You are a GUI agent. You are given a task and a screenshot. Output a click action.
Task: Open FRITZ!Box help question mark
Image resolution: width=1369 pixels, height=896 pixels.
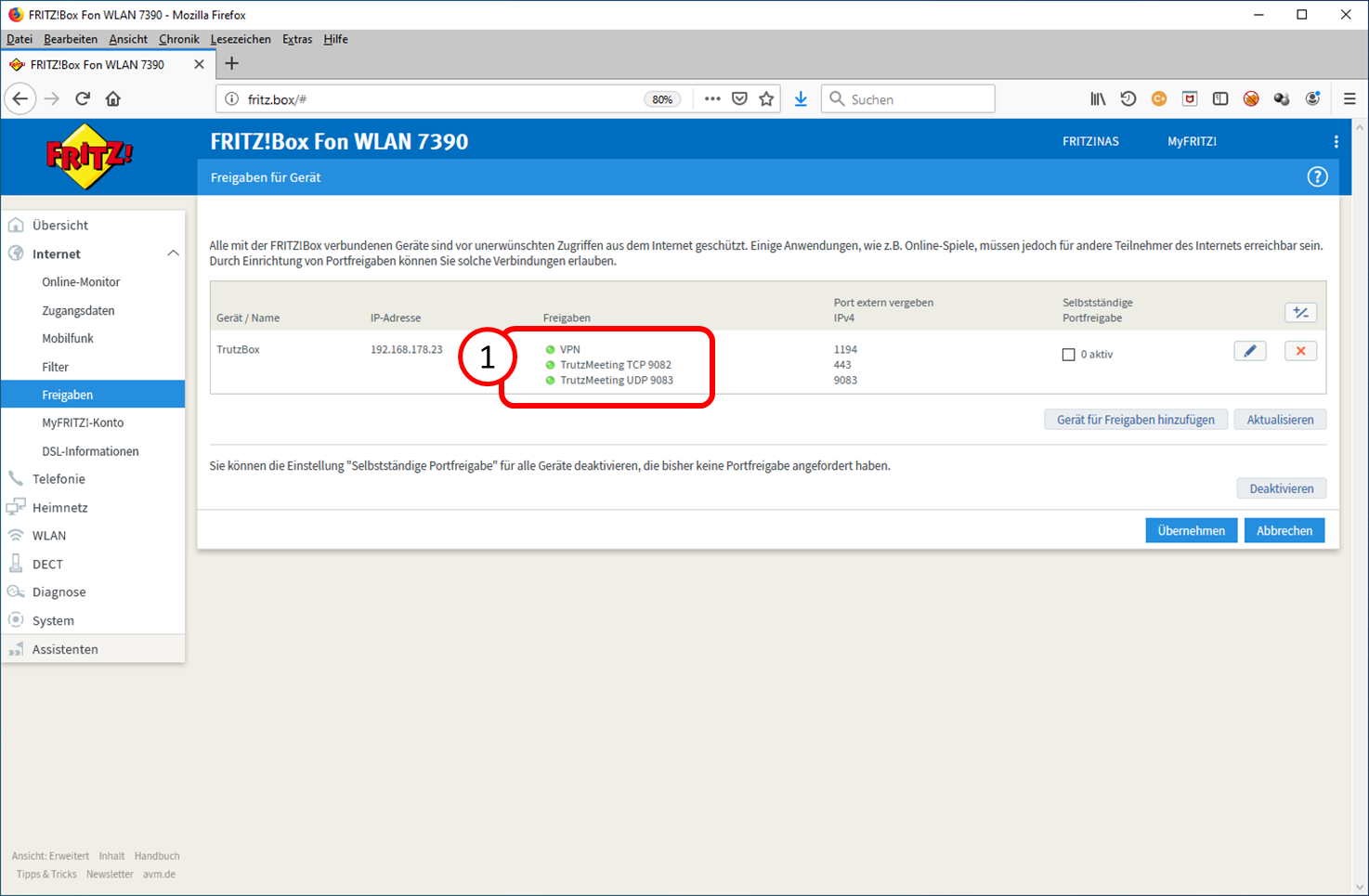[1317, 176]
